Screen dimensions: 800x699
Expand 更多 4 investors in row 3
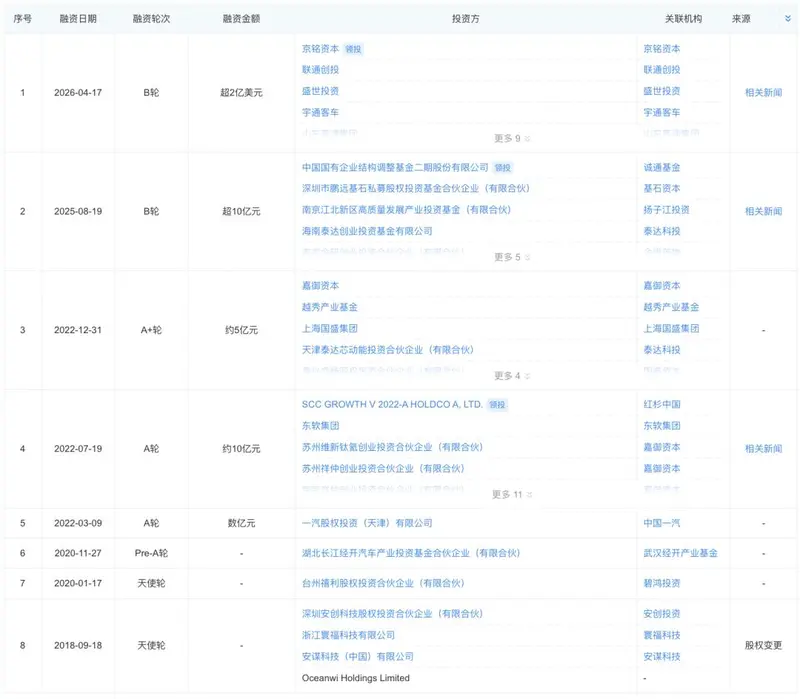512,376
